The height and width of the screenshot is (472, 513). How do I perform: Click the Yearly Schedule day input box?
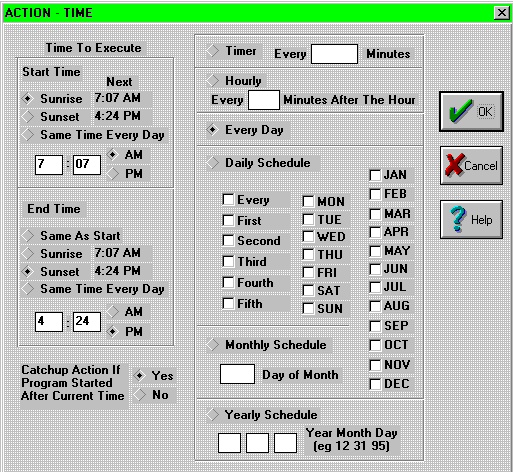tap(285, 443)
